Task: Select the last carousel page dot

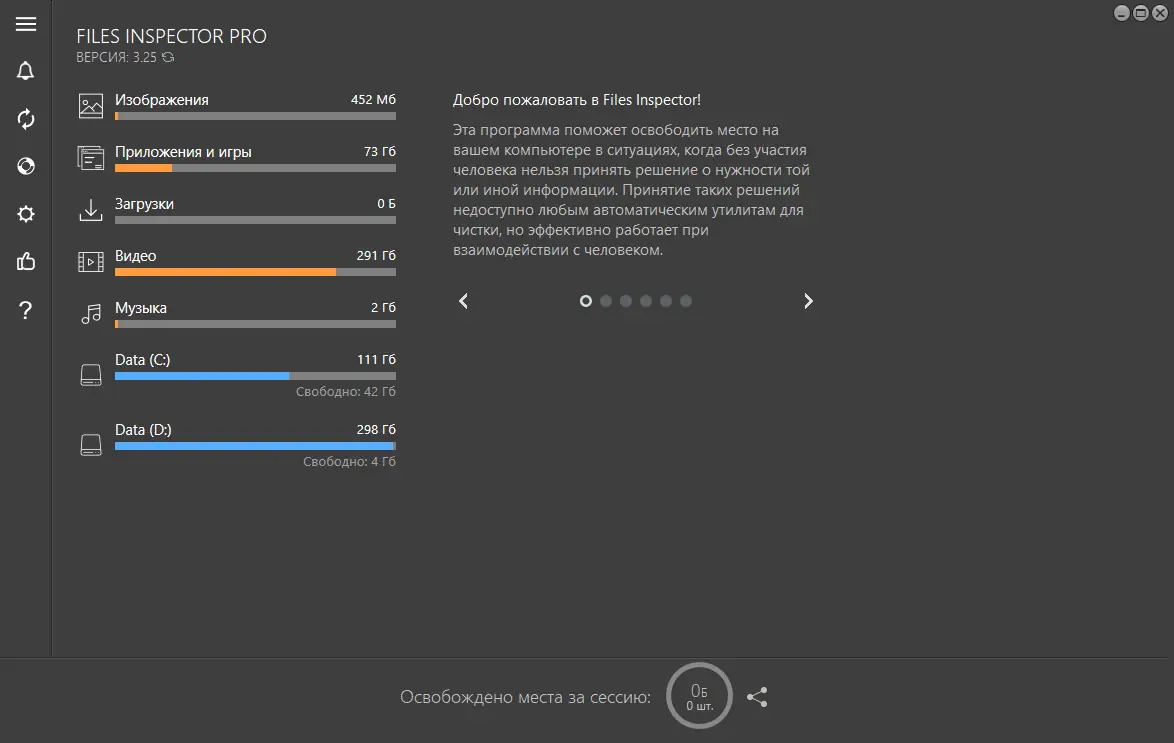Action: (x=686, y=300)
